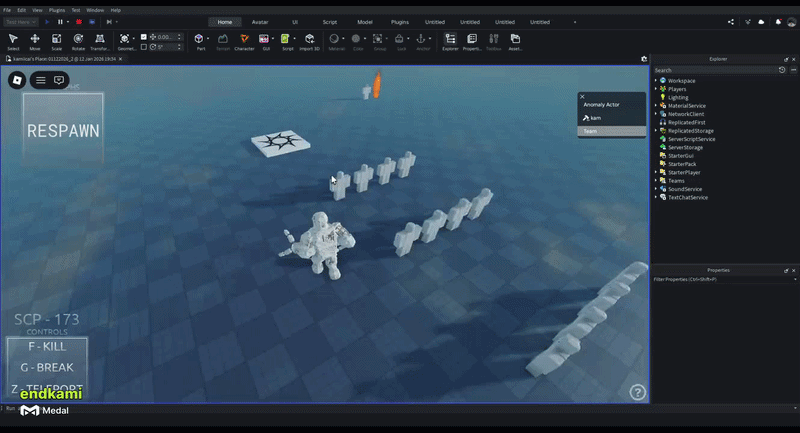Image resolution: width=800 pixels, height=433 pixels.
Task: Focus the Filter Properties field
Action: (723, 279)
